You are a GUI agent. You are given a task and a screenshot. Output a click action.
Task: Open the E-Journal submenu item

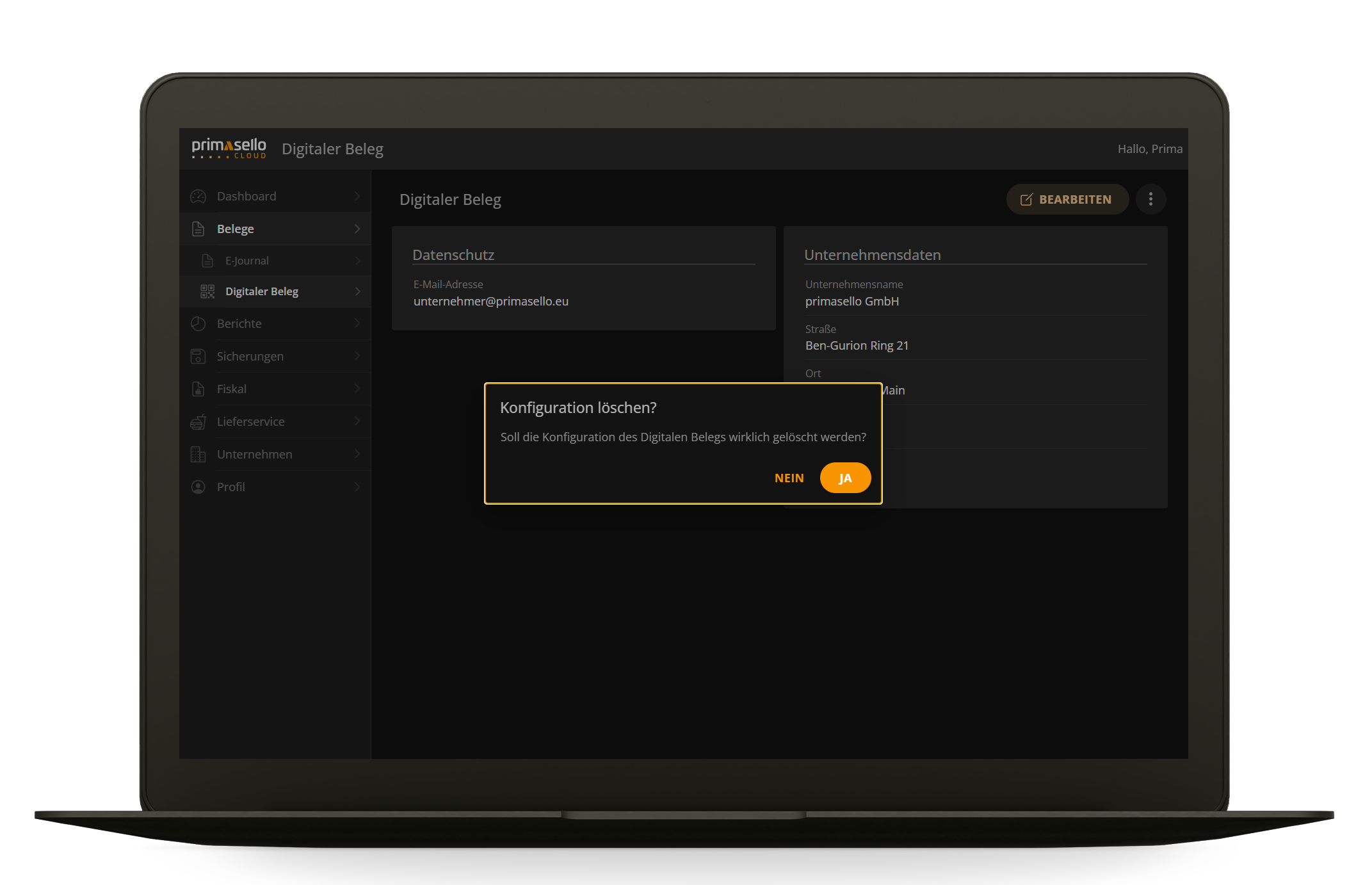[247, 261]
